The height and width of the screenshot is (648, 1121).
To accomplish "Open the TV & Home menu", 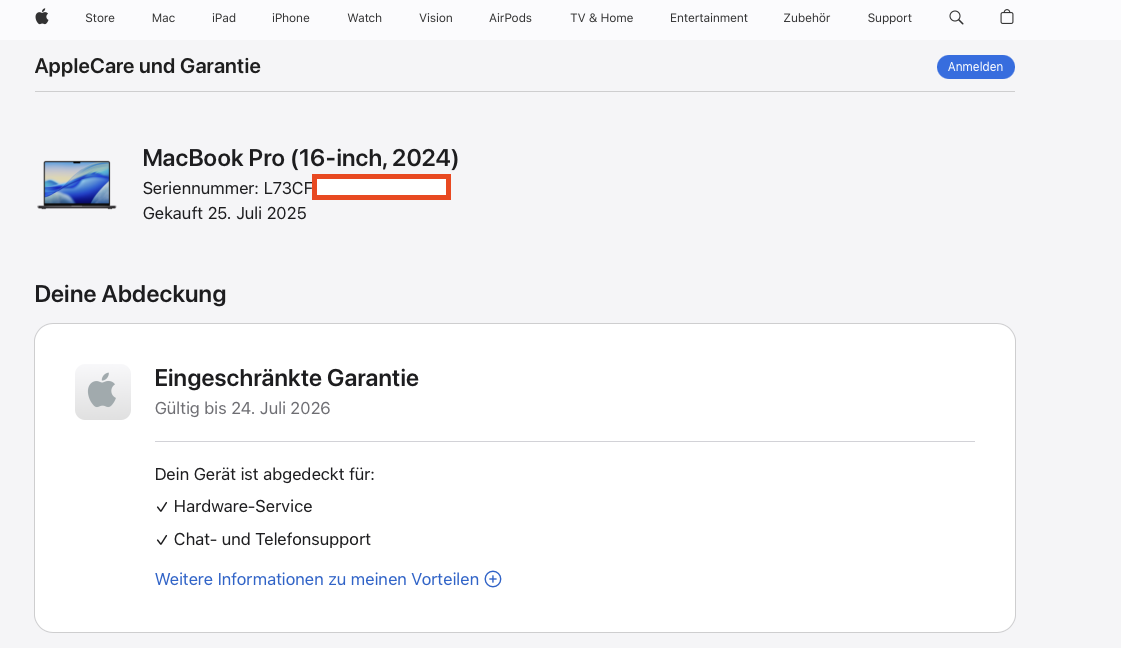I will tap(602, 18).
